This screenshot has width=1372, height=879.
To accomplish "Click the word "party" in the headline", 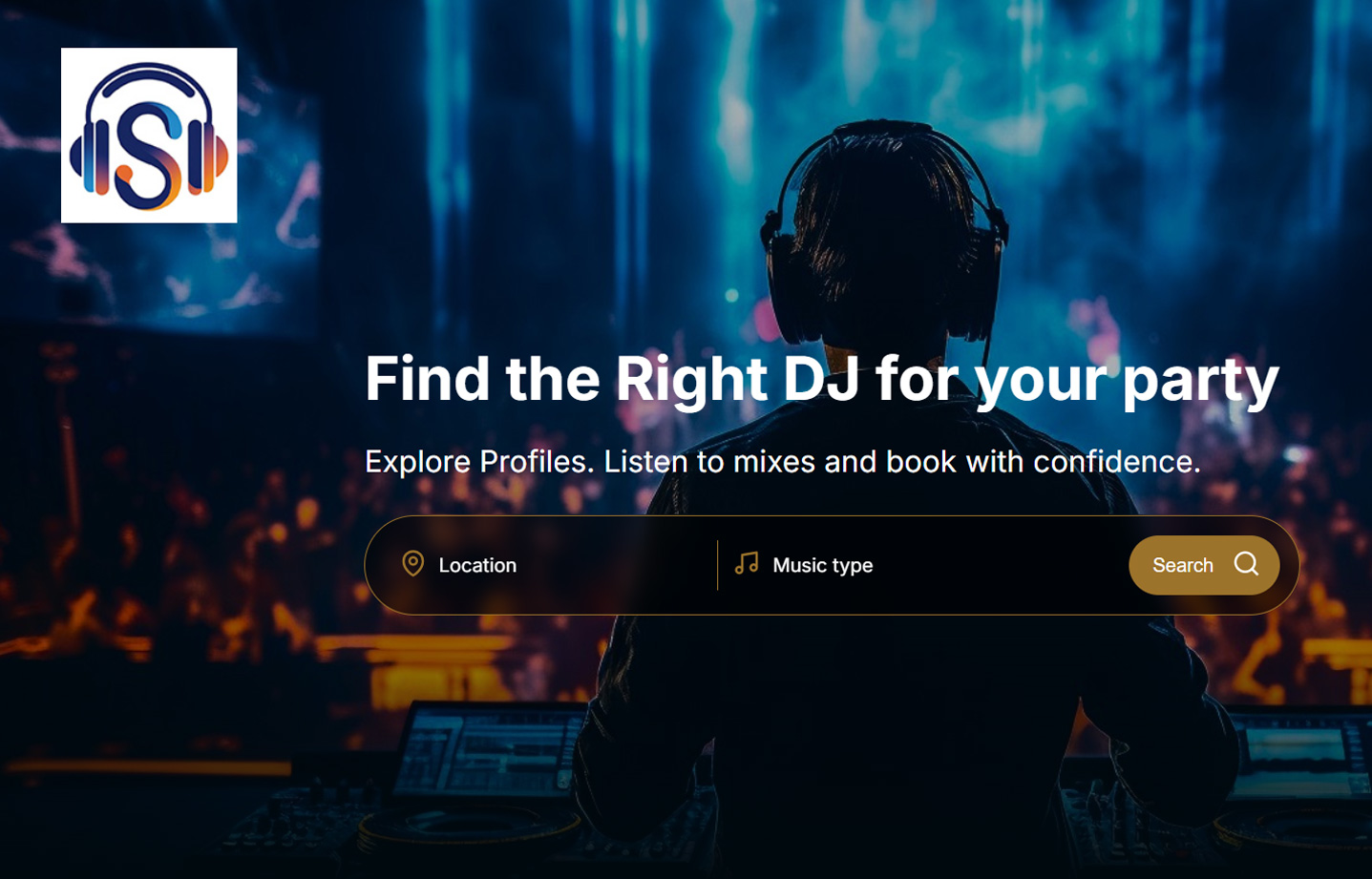I will click(x=1200, y=381).
